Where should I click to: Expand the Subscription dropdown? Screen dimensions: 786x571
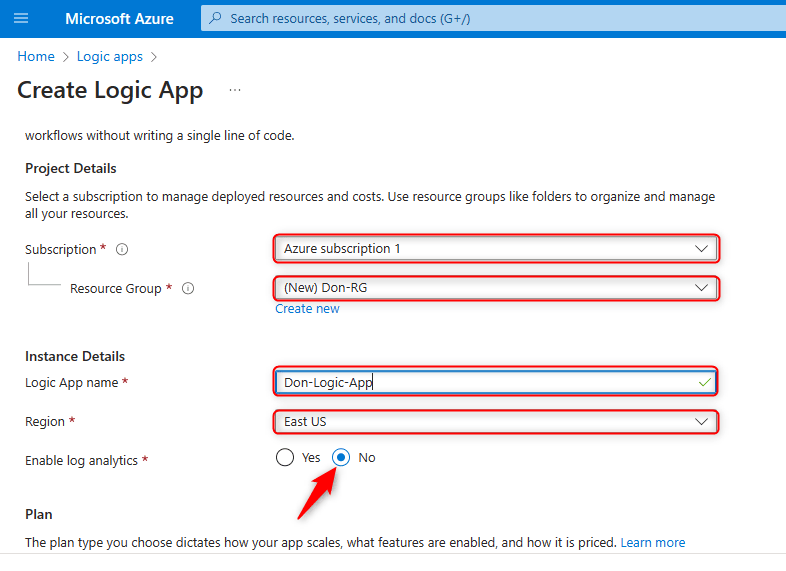coord(496,249)
